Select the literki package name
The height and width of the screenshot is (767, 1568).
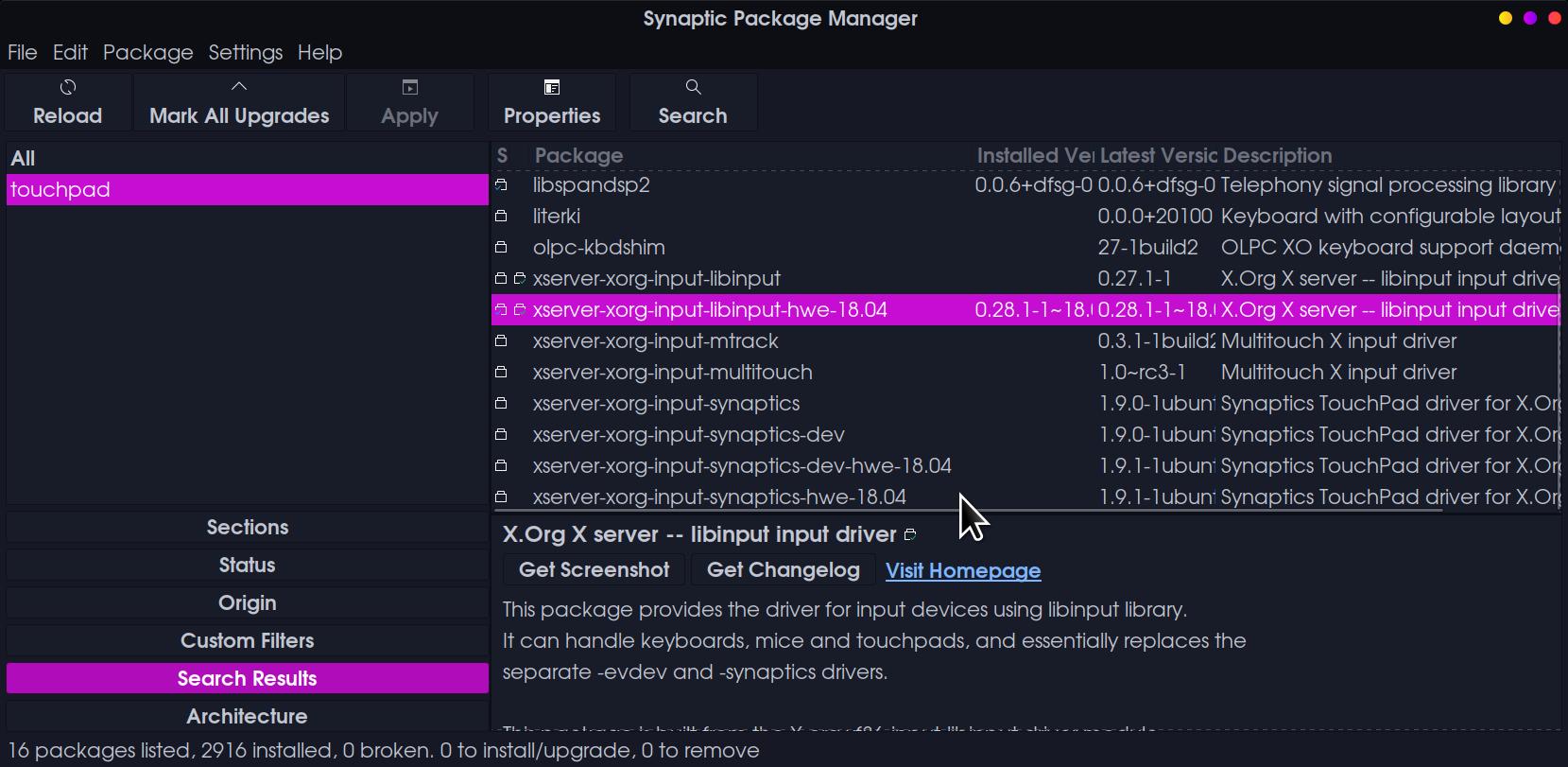click(556, 216)
